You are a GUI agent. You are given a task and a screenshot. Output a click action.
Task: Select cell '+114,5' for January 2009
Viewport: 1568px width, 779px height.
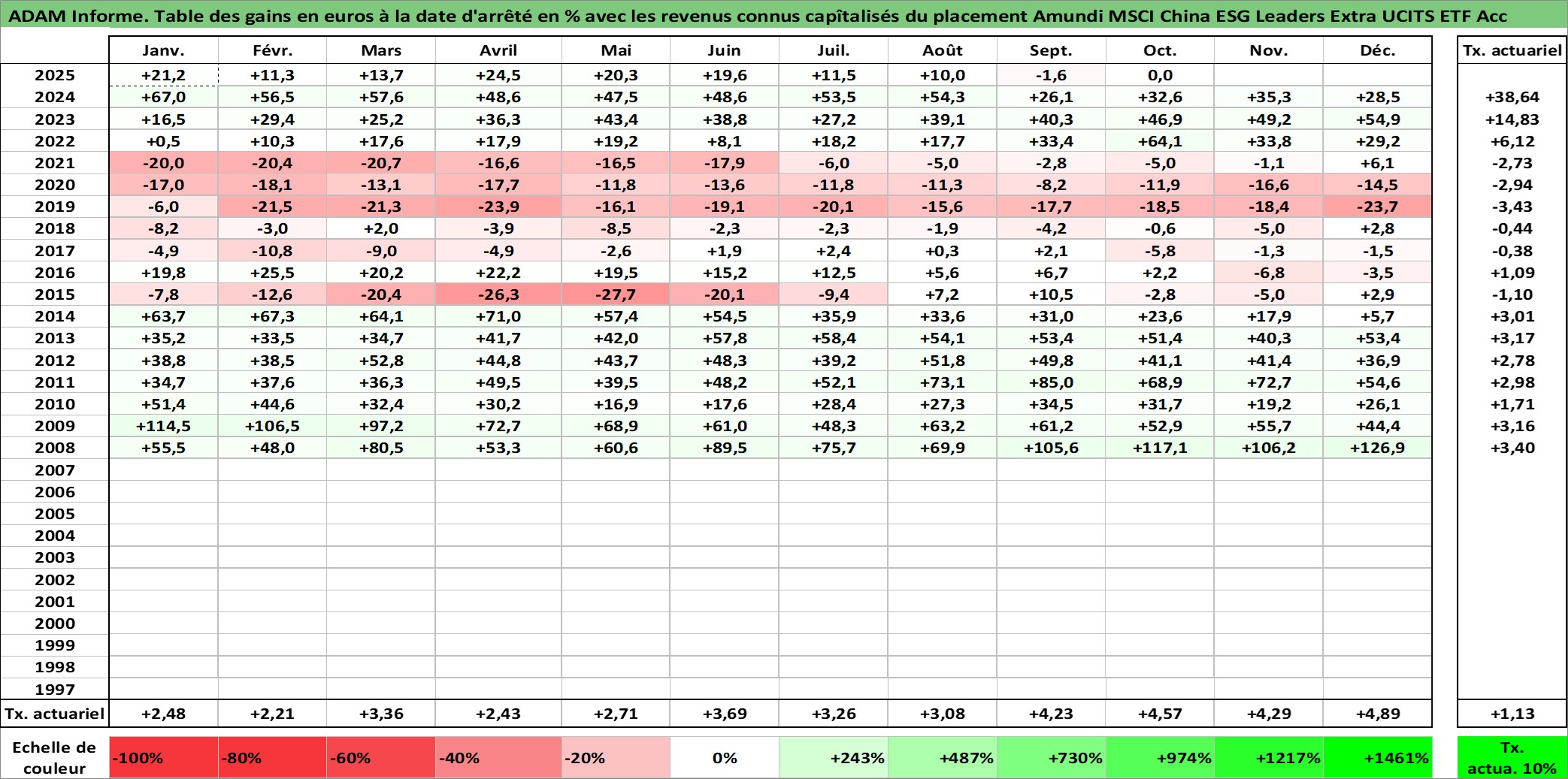163,426
